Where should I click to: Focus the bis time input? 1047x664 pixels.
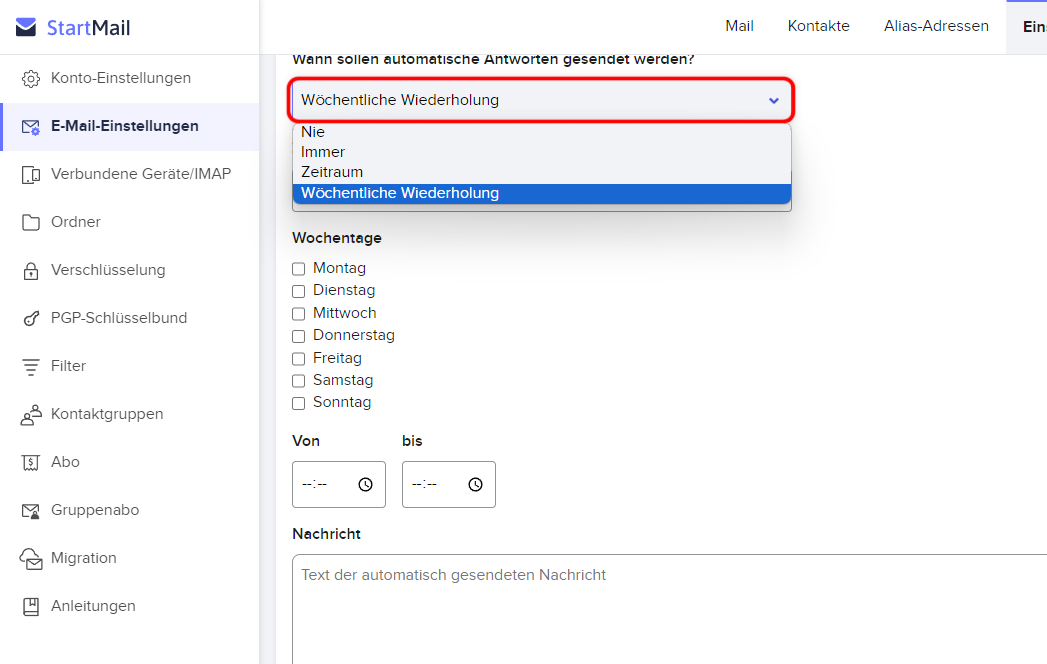[x=449, y=484]
